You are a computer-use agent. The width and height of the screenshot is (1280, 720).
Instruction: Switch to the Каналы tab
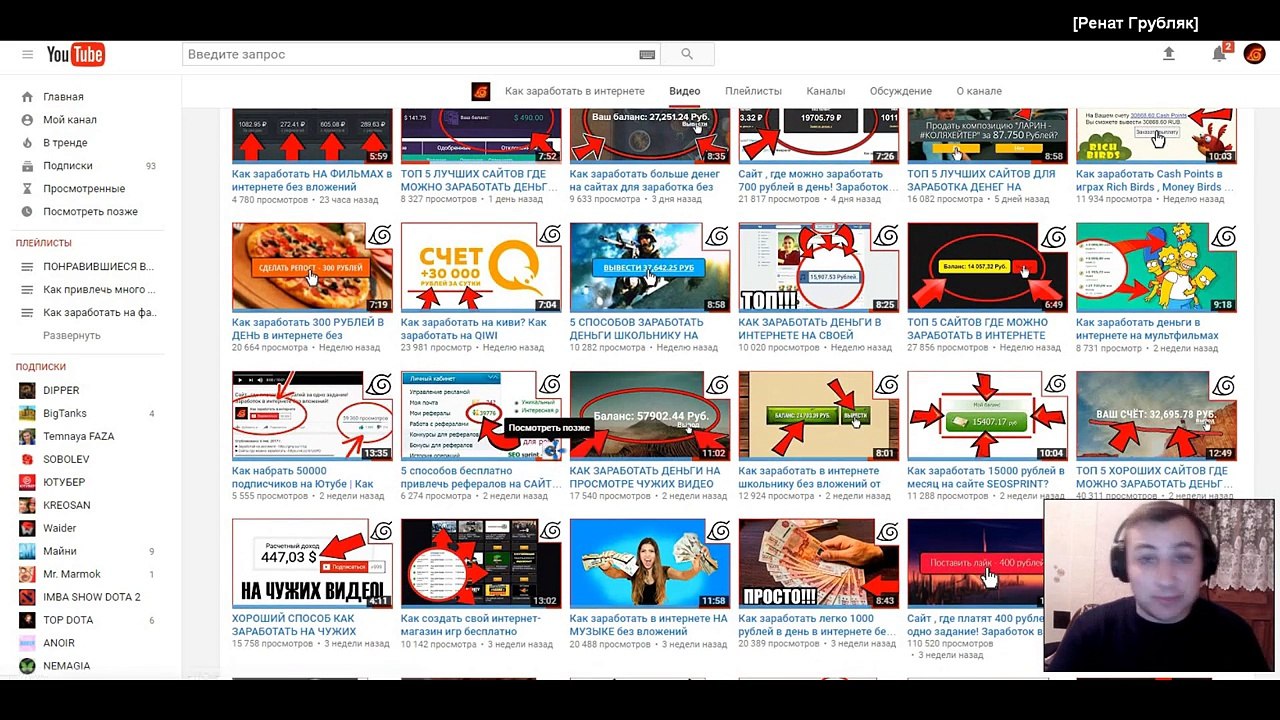[x=826, y=91]
